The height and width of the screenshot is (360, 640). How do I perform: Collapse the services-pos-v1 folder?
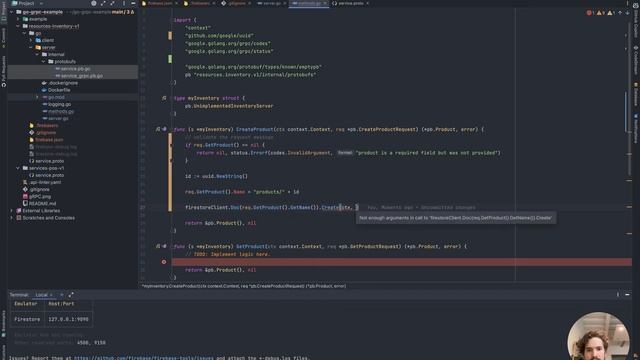point(18,168)
